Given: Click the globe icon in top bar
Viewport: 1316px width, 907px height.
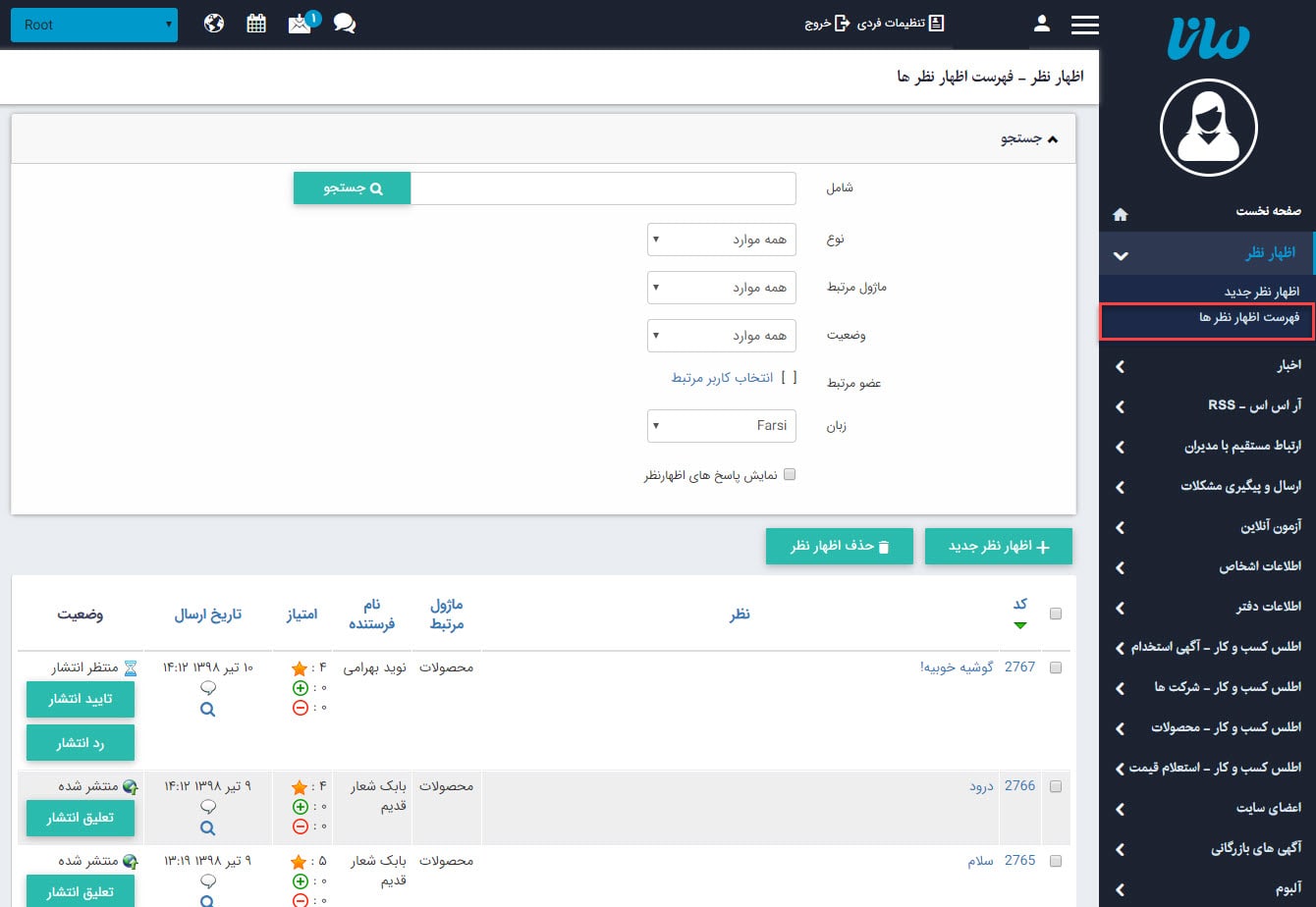Looking at the screenshot, I should pyautogui.click(x=214, y=24).
